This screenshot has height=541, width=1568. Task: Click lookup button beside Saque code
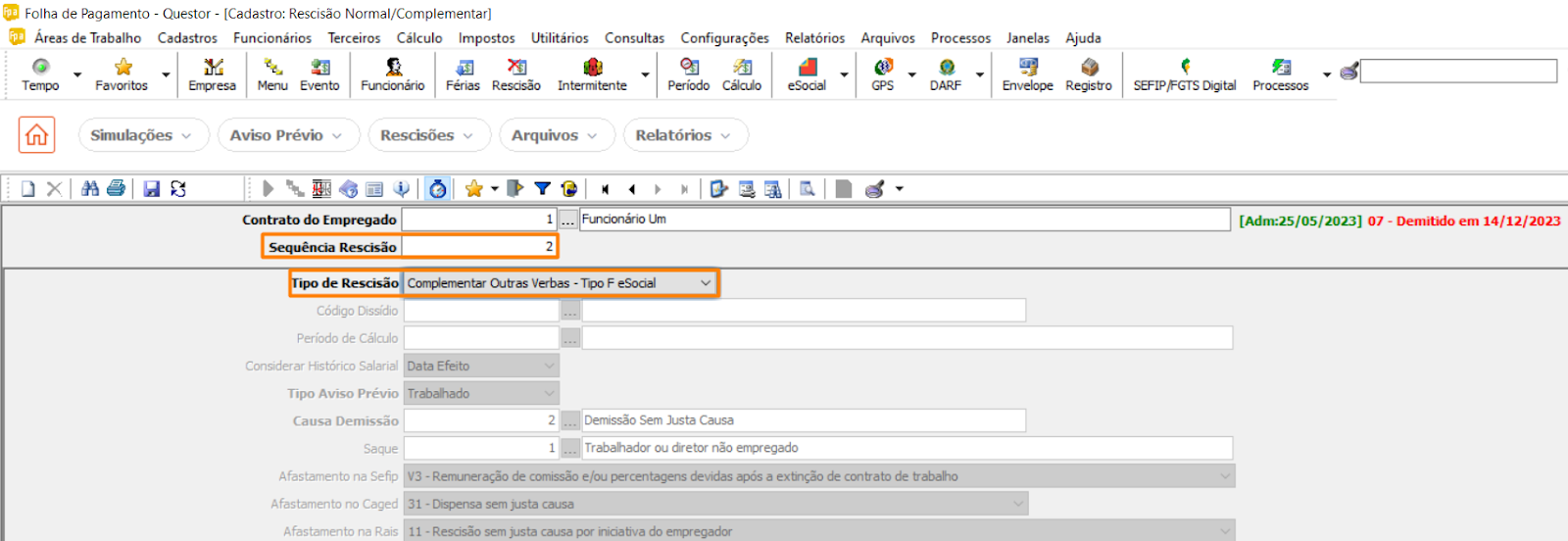coord(570,448)
